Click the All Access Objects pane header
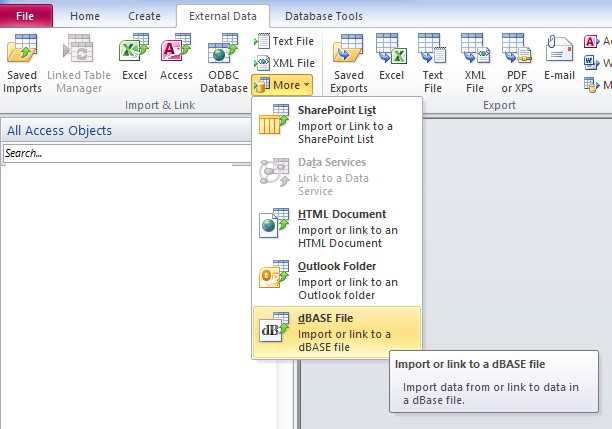612x429 pixels. (x=126, y=130)
